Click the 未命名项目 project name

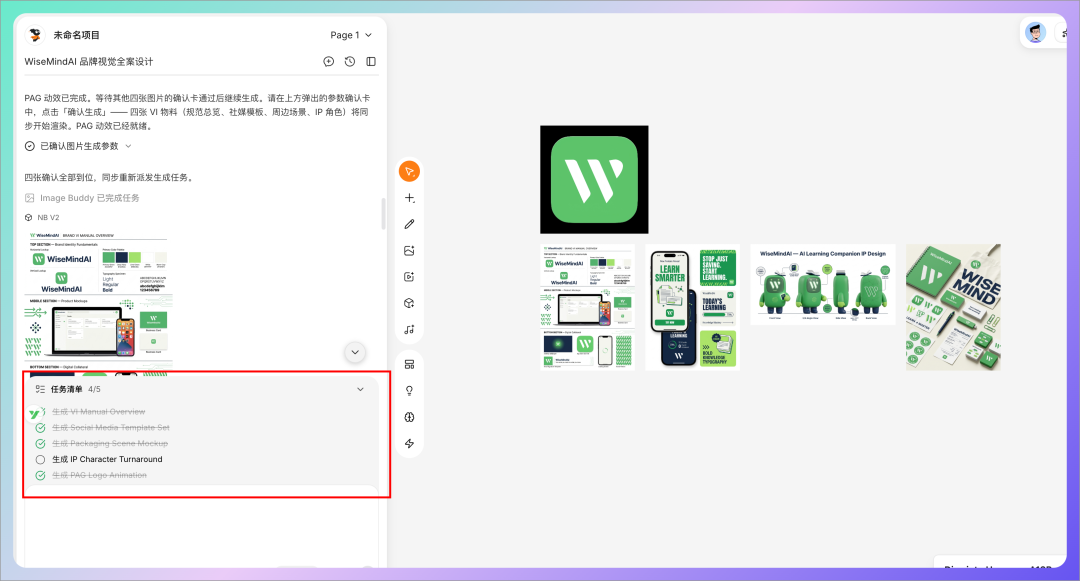click(76, 34)
